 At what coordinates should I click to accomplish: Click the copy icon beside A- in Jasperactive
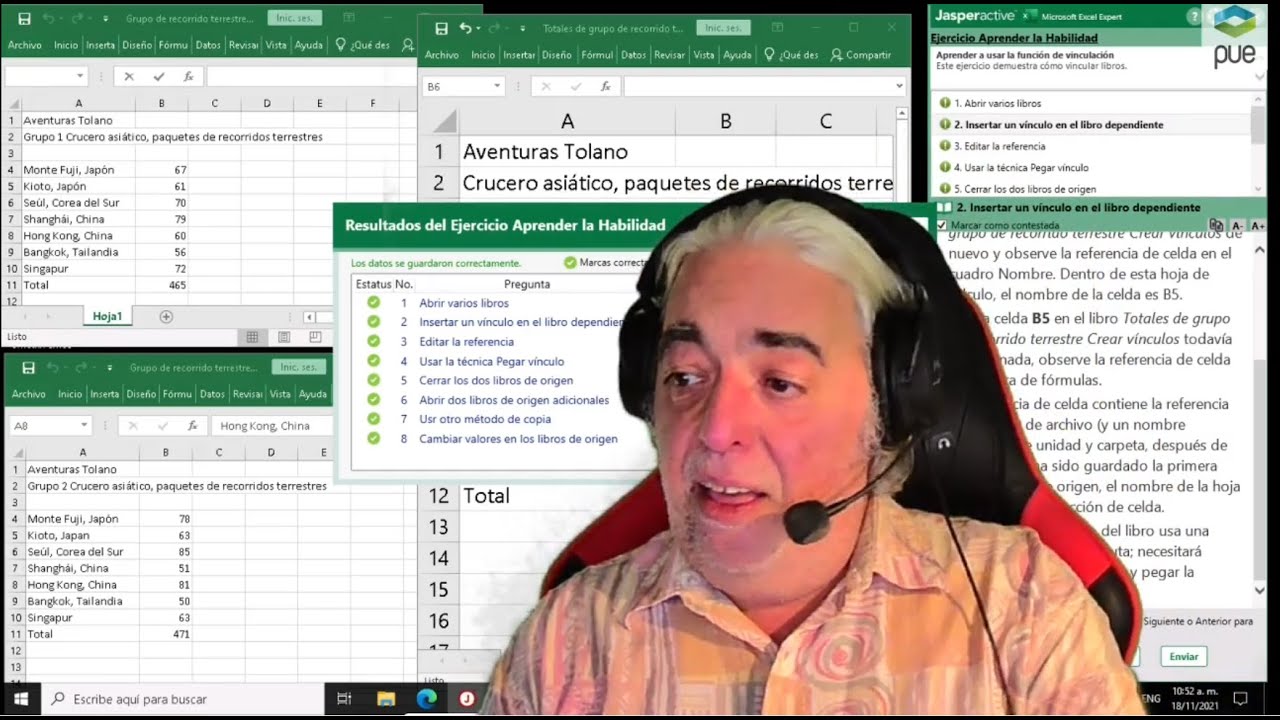(x=1216, y=226)
